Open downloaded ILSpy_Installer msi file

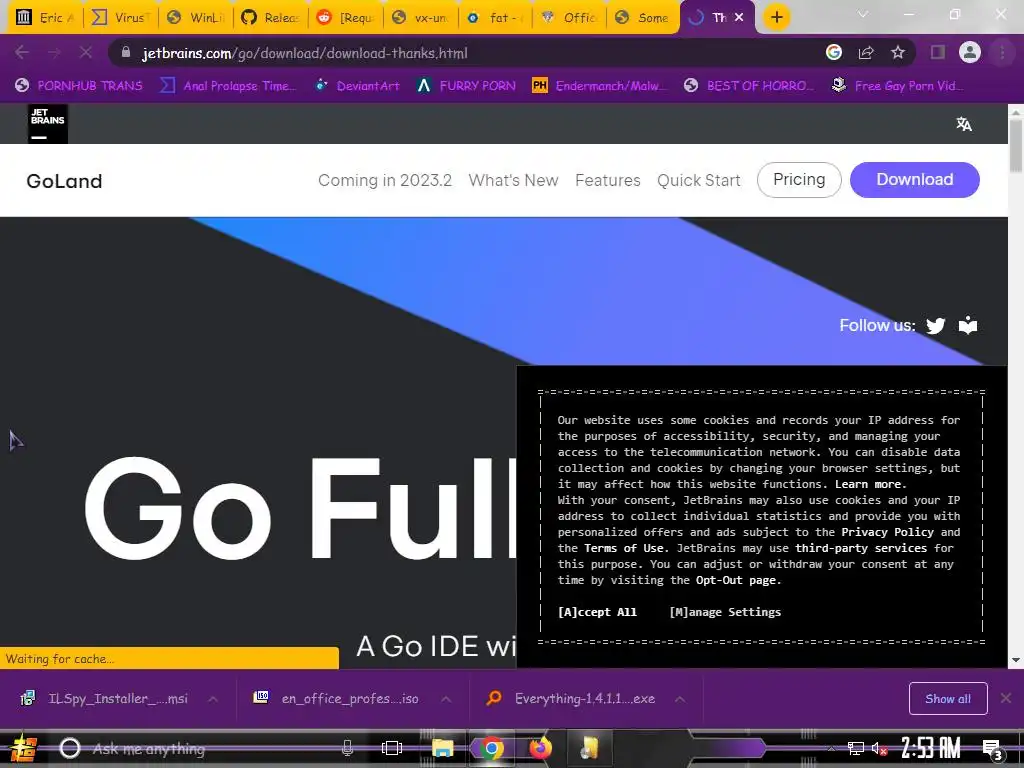[x=106, y=699]
